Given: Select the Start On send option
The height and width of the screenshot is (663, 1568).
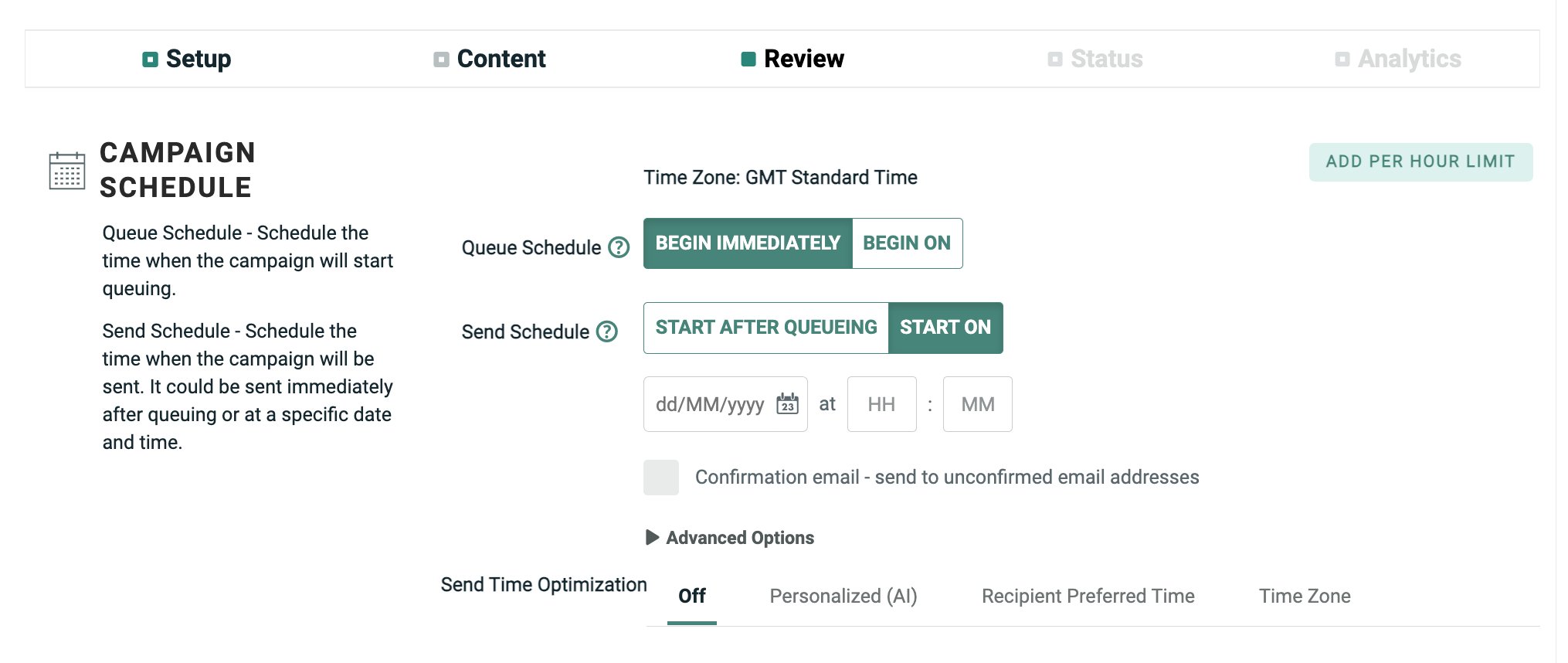Looking at the screenshot, I should pos(945,328).
